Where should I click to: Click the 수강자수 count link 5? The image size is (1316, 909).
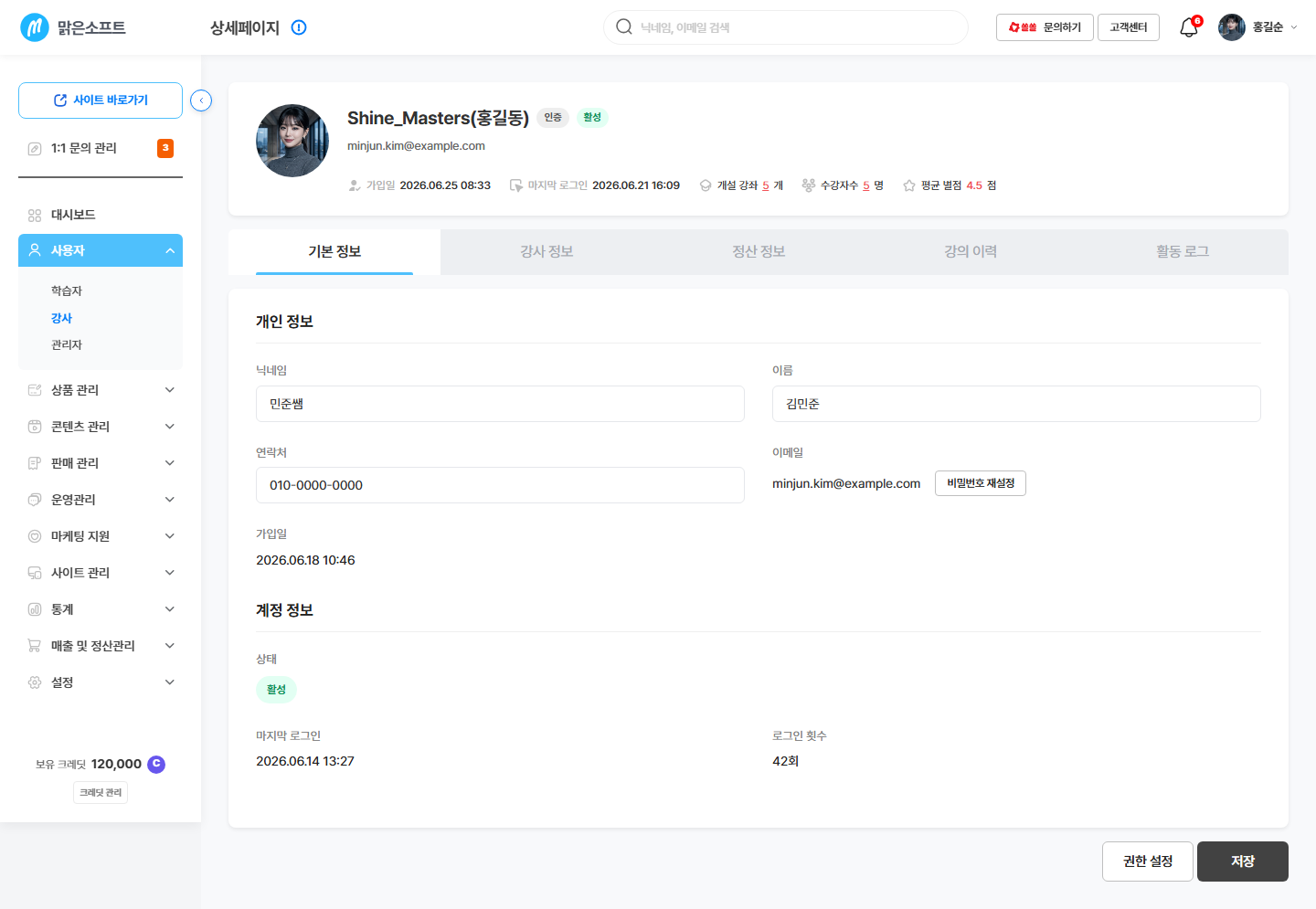tap(866, 185)
